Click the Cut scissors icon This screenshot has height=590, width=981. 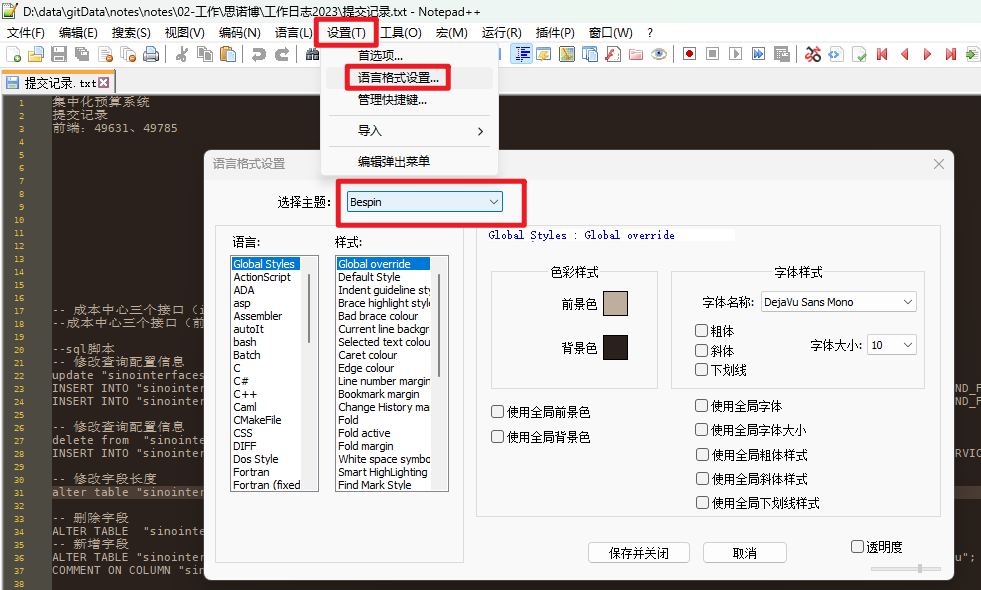click(182, 54)
